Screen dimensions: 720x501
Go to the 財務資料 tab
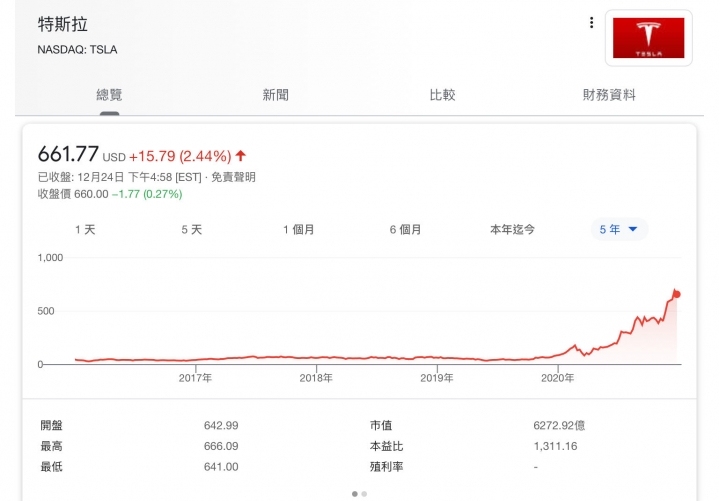(x=609, y=95)
